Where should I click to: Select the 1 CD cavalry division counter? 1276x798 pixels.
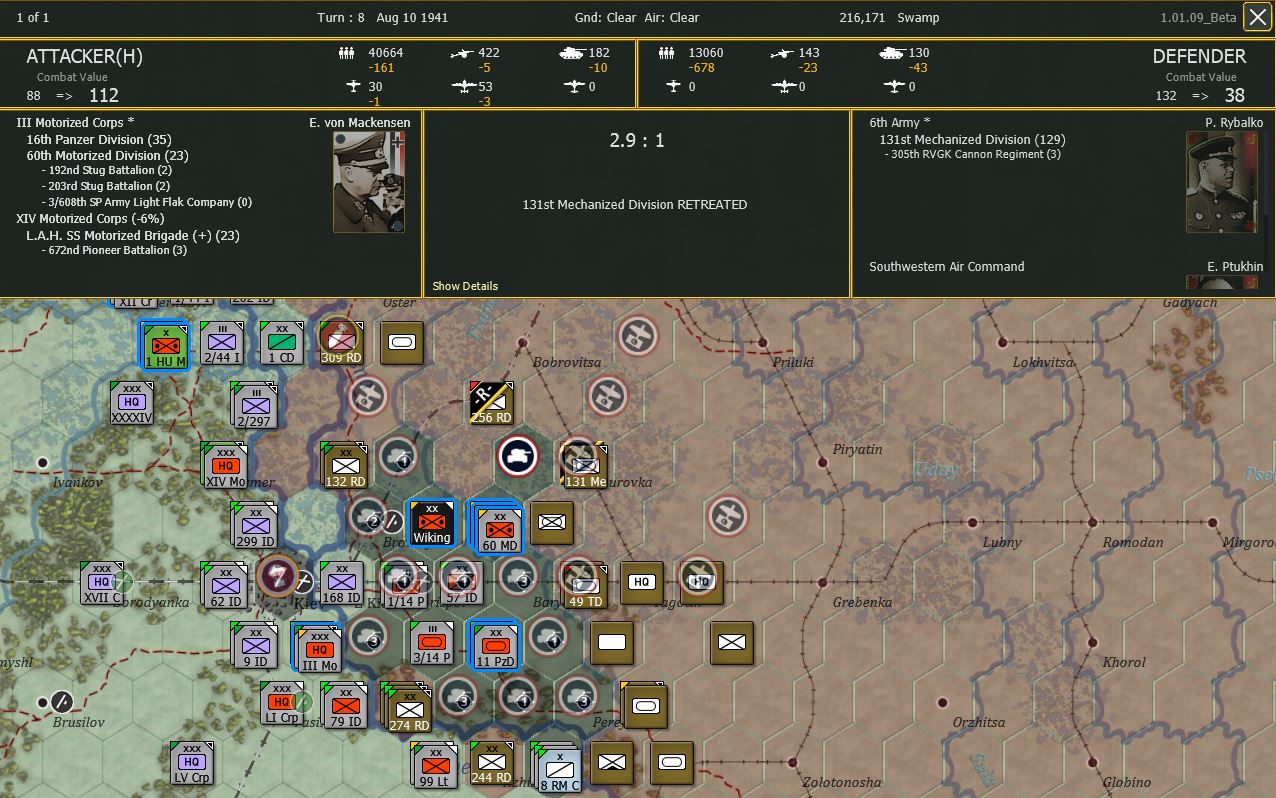coord(283,344)
